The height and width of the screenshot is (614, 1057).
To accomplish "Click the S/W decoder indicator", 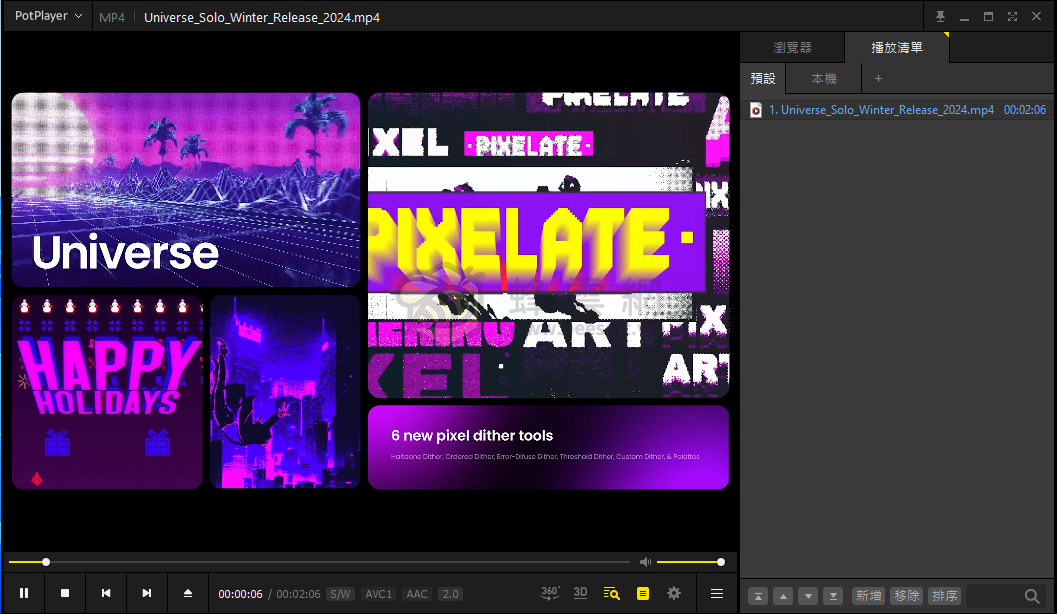I will pos(340,594).
